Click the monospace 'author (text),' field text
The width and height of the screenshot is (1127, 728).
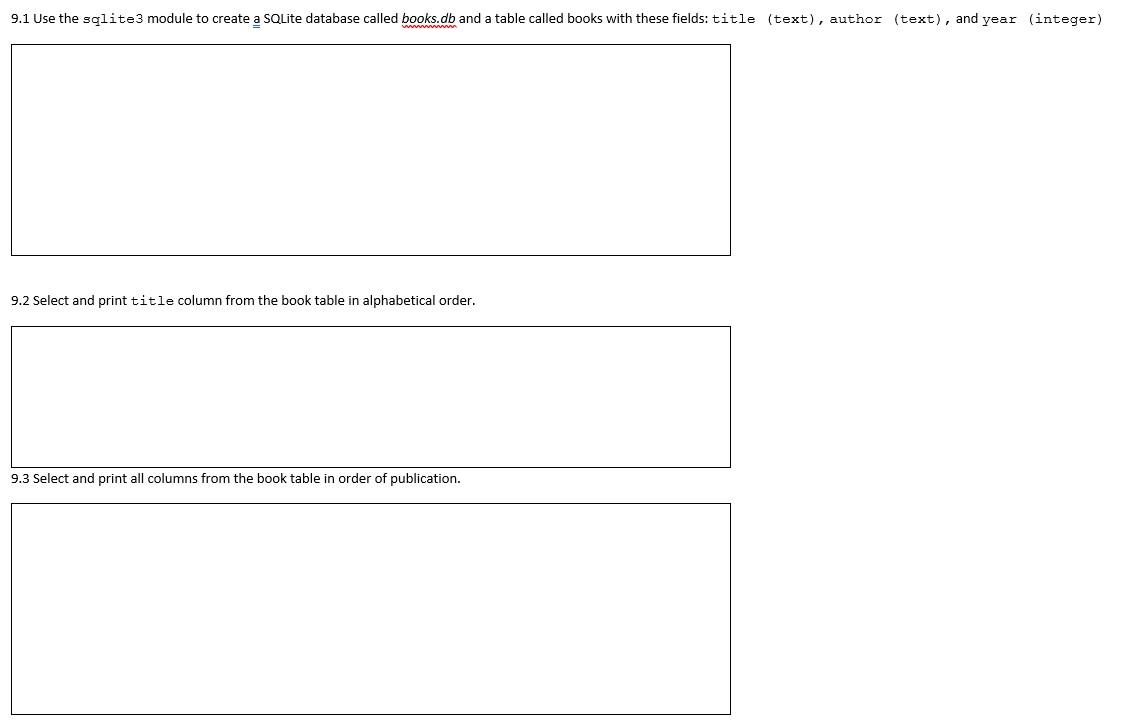pos(891,19)
